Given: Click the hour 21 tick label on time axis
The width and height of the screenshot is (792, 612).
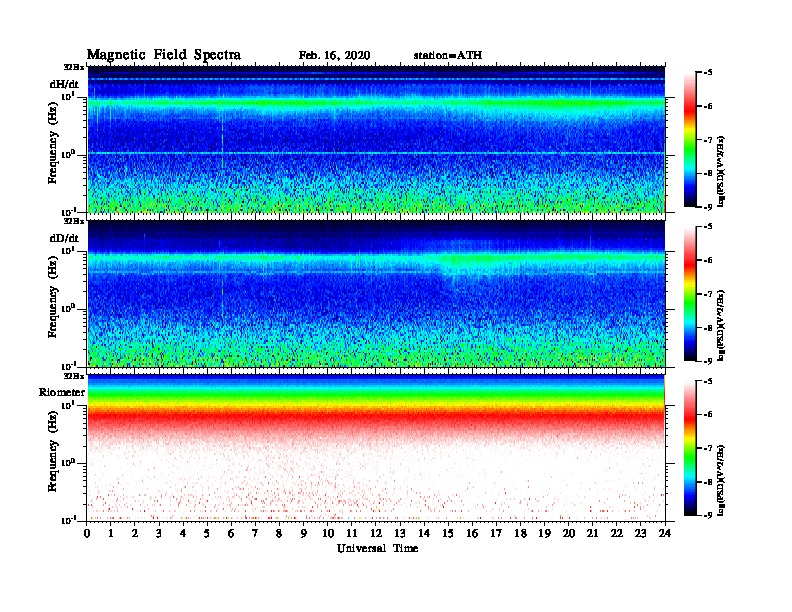Looking at the screenshot, I should tap(592, 533).
